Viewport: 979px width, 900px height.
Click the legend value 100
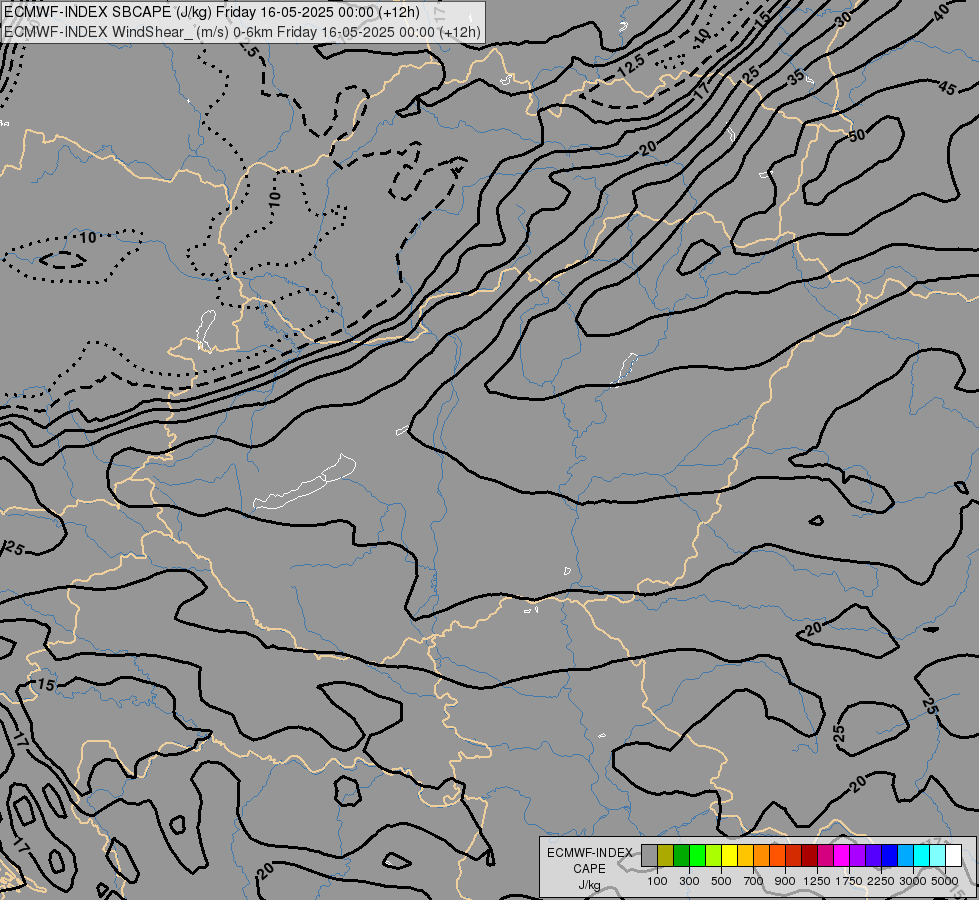657,881
